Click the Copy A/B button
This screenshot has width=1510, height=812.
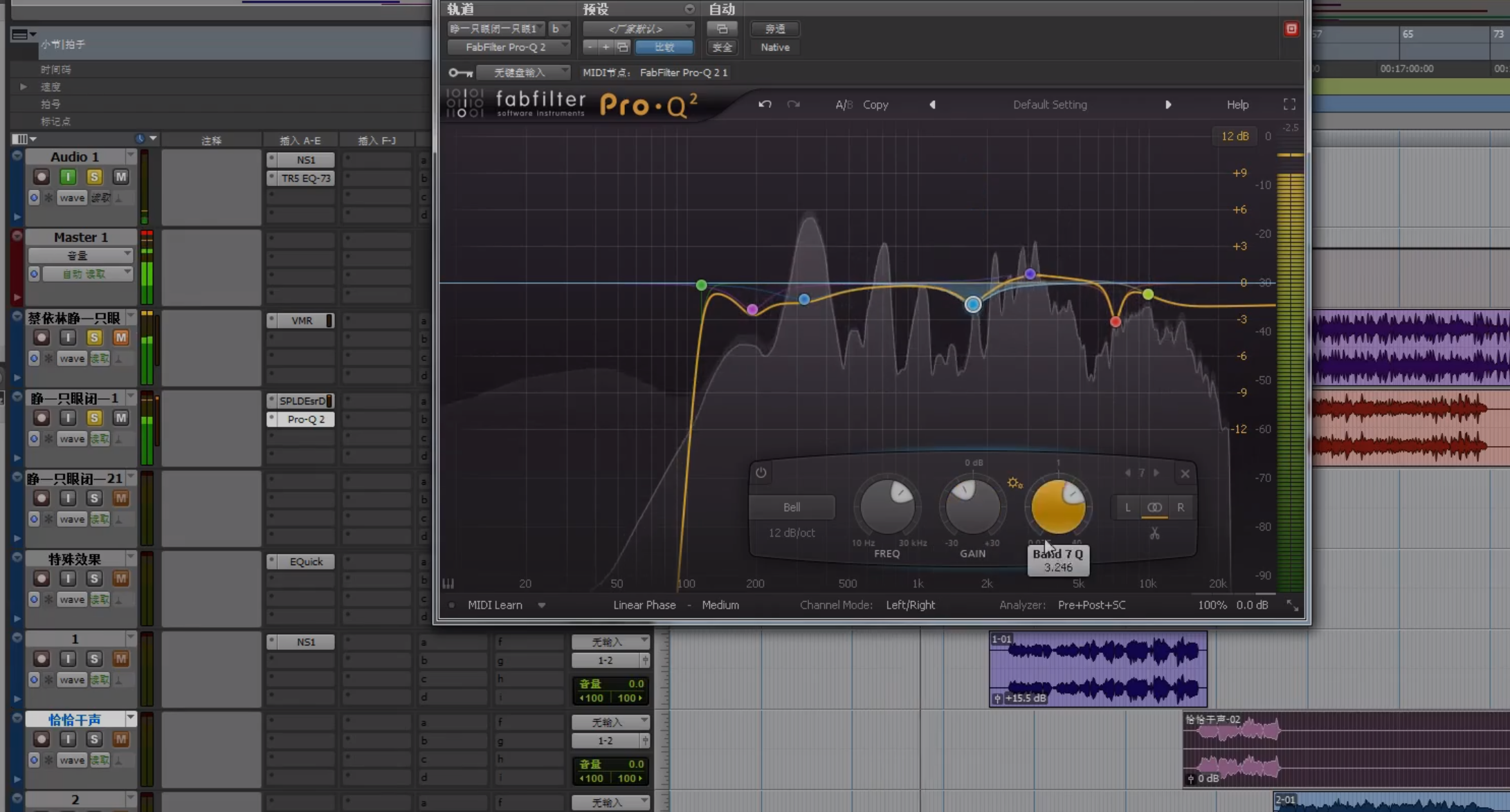click(875, 104)
